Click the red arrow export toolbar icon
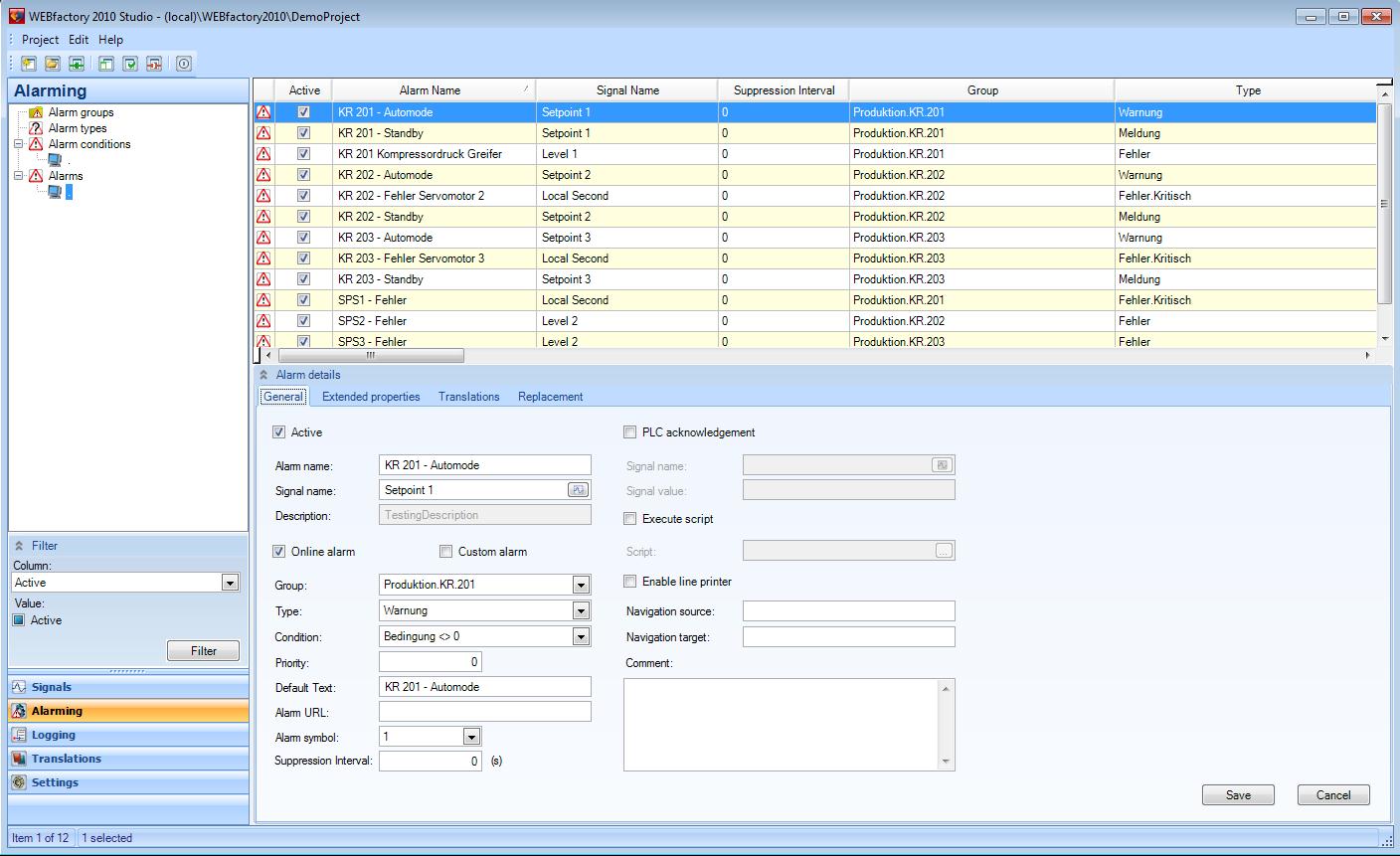Viewport: 1400px width, 856px height. [154, 64]
